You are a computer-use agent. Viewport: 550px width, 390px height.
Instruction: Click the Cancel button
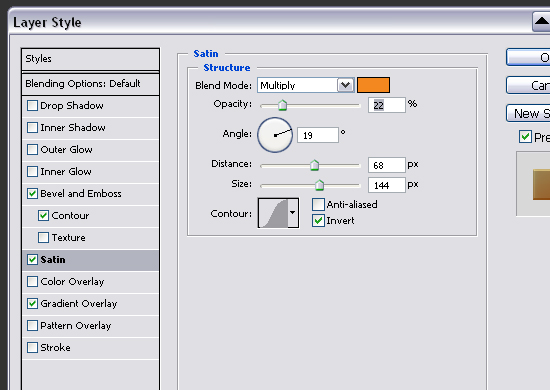tap(528, 85)
